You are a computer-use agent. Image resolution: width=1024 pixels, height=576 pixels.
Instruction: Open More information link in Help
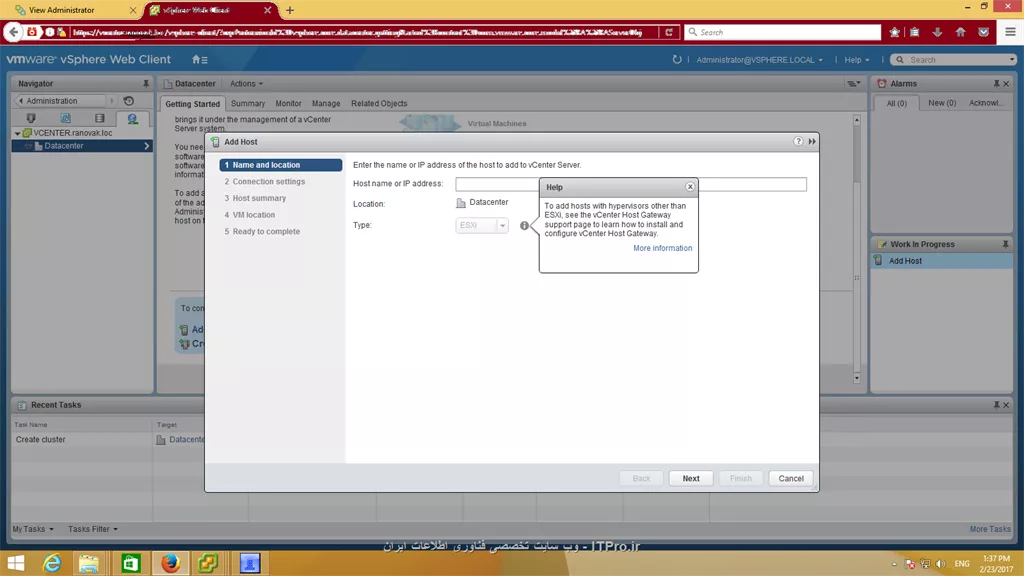662,248
